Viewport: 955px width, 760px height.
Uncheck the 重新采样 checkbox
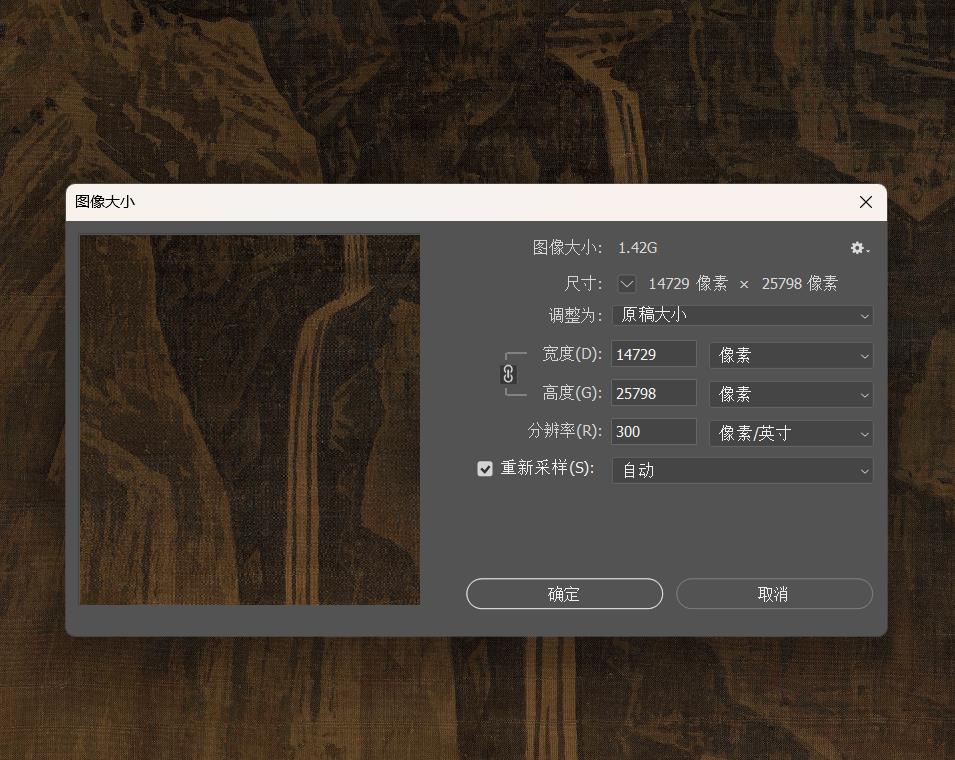click(485, 468)
